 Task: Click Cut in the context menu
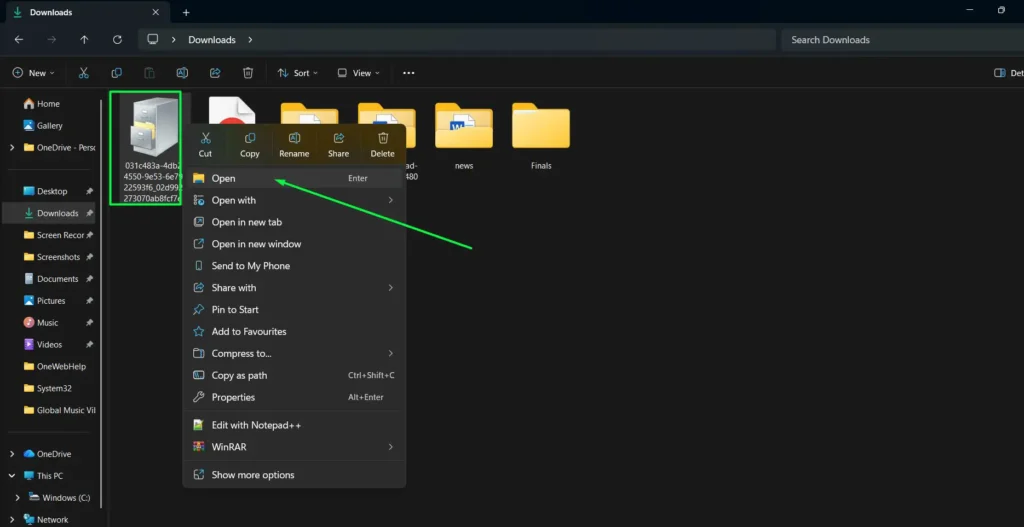pos(205,145)
